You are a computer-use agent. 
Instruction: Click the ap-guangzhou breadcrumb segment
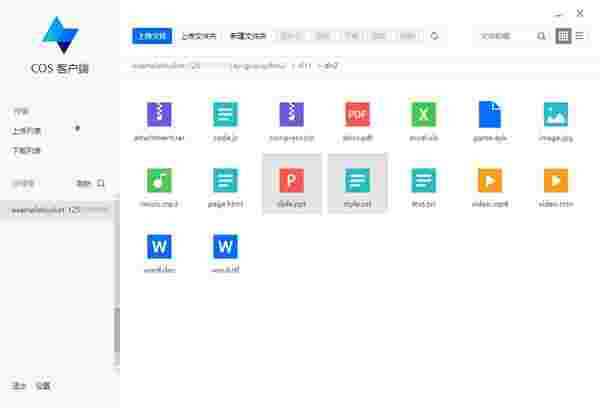(x=258, y=66)
